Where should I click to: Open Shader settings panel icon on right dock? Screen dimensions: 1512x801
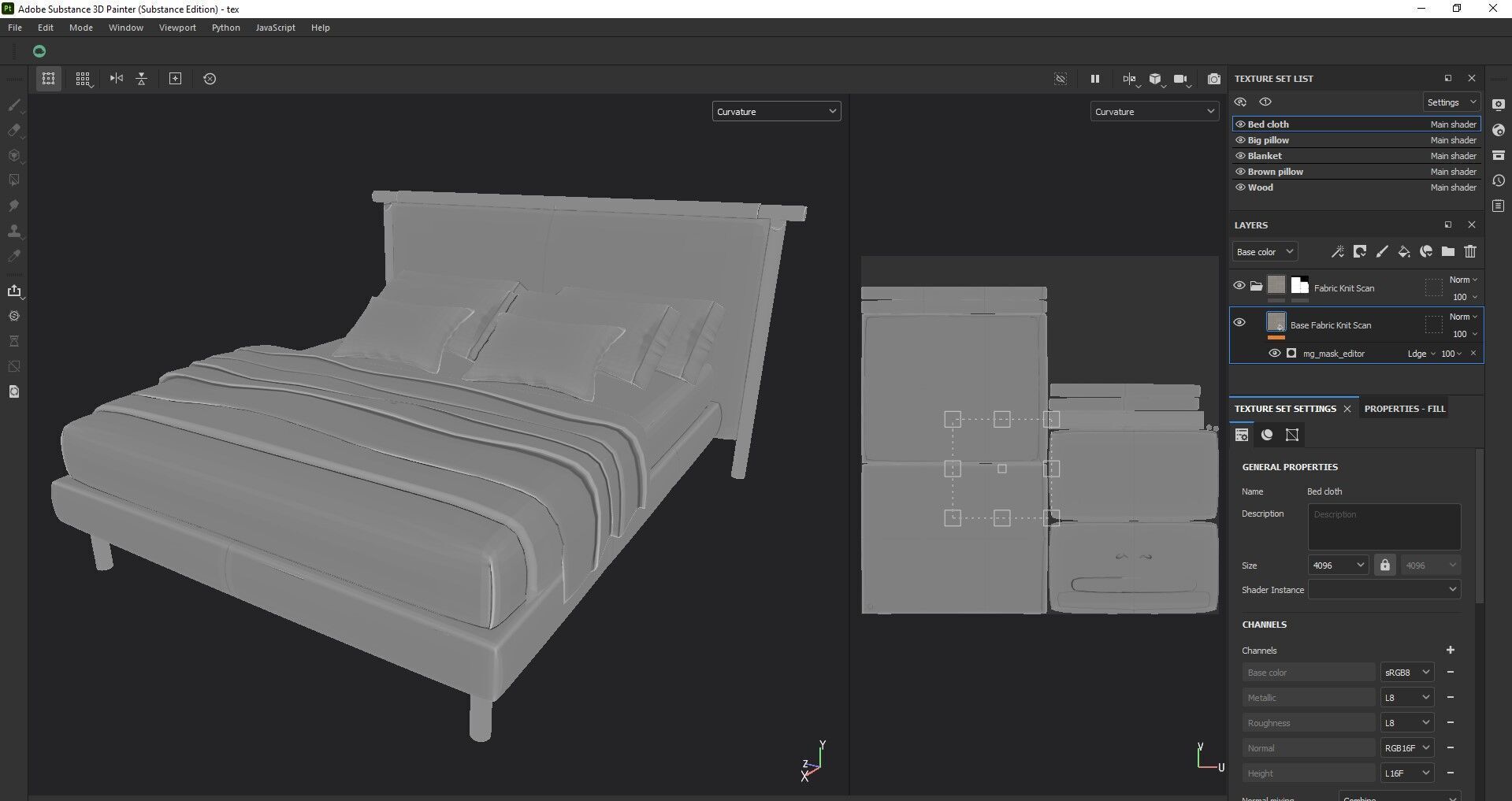1499,130
